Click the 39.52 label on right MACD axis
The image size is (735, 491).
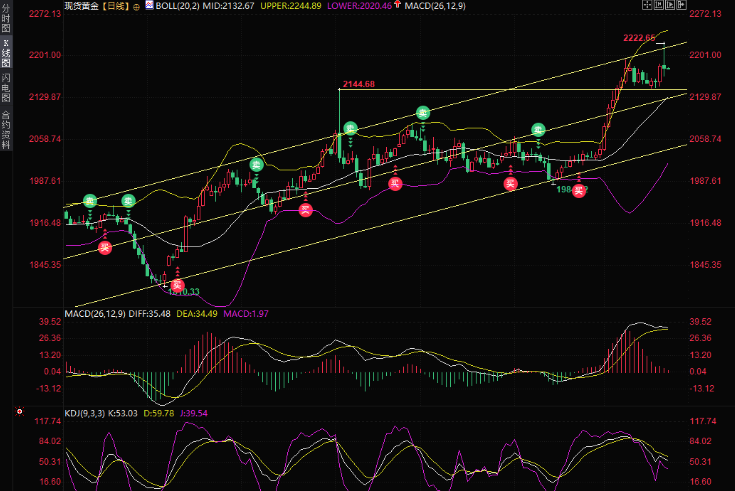click(700, 322)
